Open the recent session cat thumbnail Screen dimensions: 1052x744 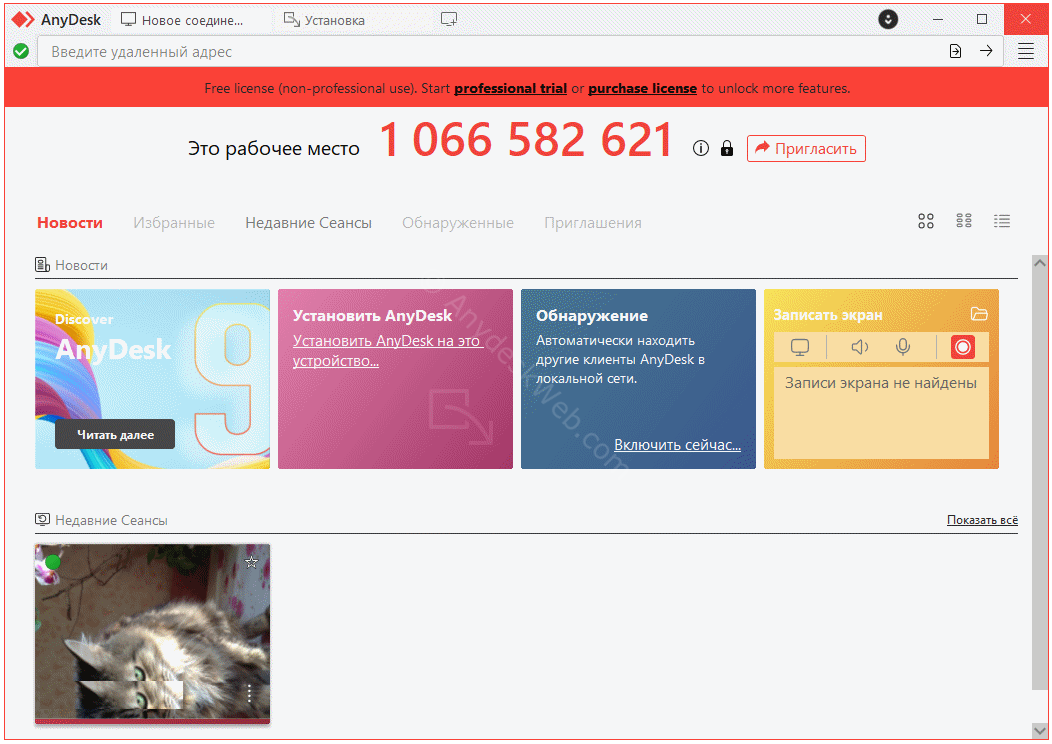(152, 634)
